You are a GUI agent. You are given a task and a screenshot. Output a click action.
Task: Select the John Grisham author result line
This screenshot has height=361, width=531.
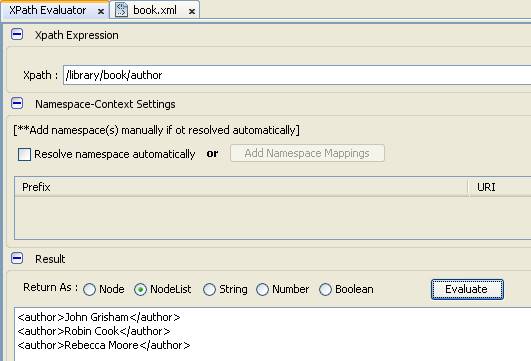pos(99,317)
